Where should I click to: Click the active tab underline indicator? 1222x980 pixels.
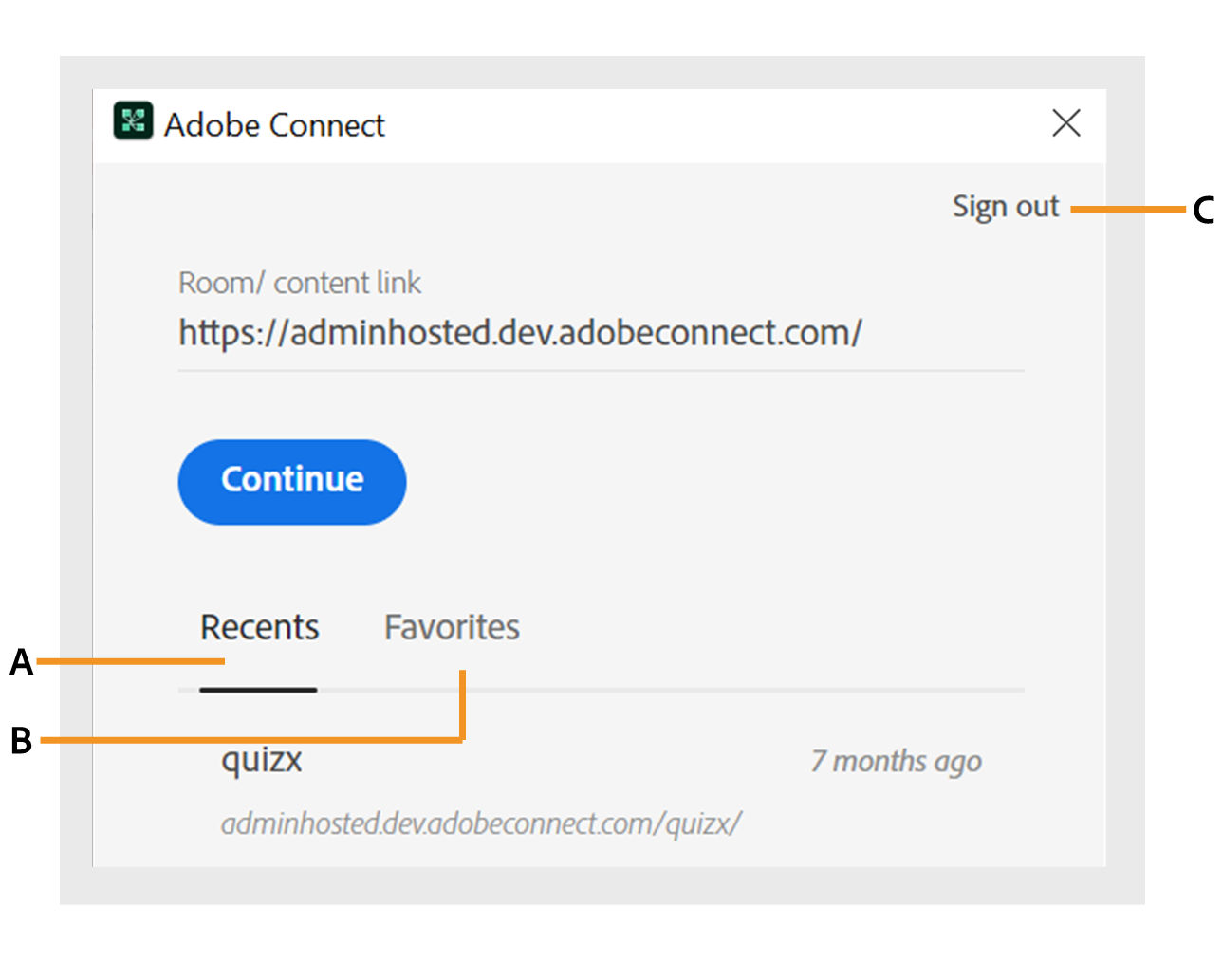[258, 690]
